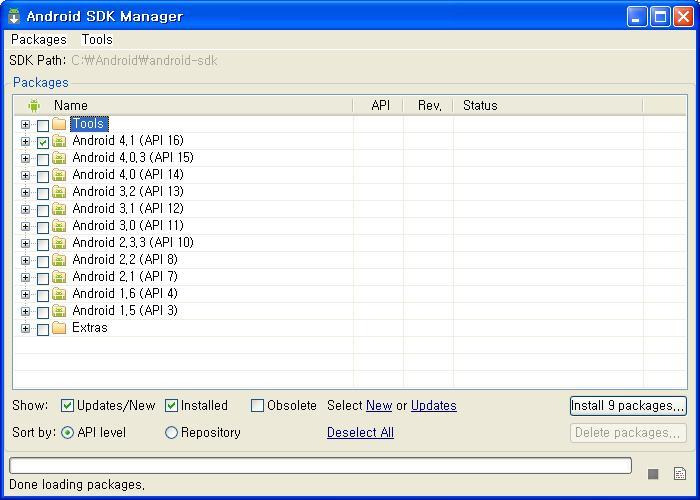This screenshot has width=700, height=500.
Task: Click the Android 3.0 (API 11) package icon
Action: (x=59, y=226)
